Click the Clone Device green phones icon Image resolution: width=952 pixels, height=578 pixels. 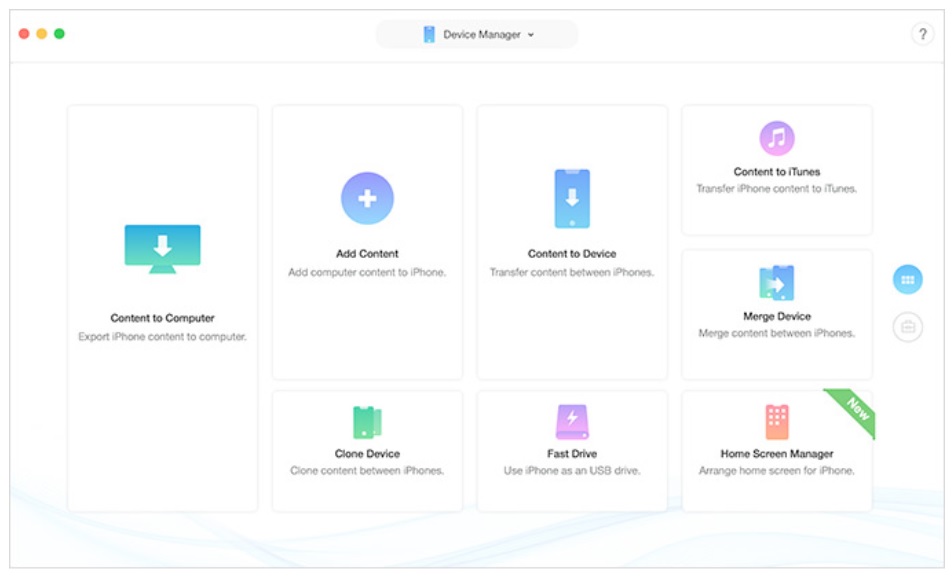click(x=367, y=422)
